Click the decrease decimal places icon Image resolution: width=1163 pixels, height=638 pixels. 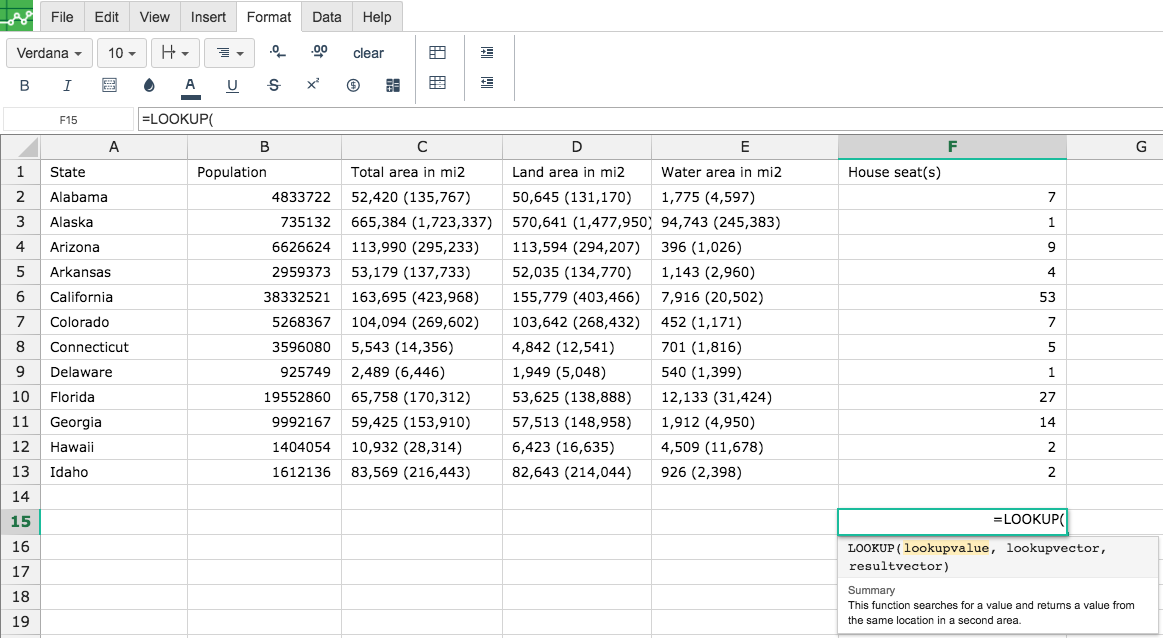(x=278, y=53)
